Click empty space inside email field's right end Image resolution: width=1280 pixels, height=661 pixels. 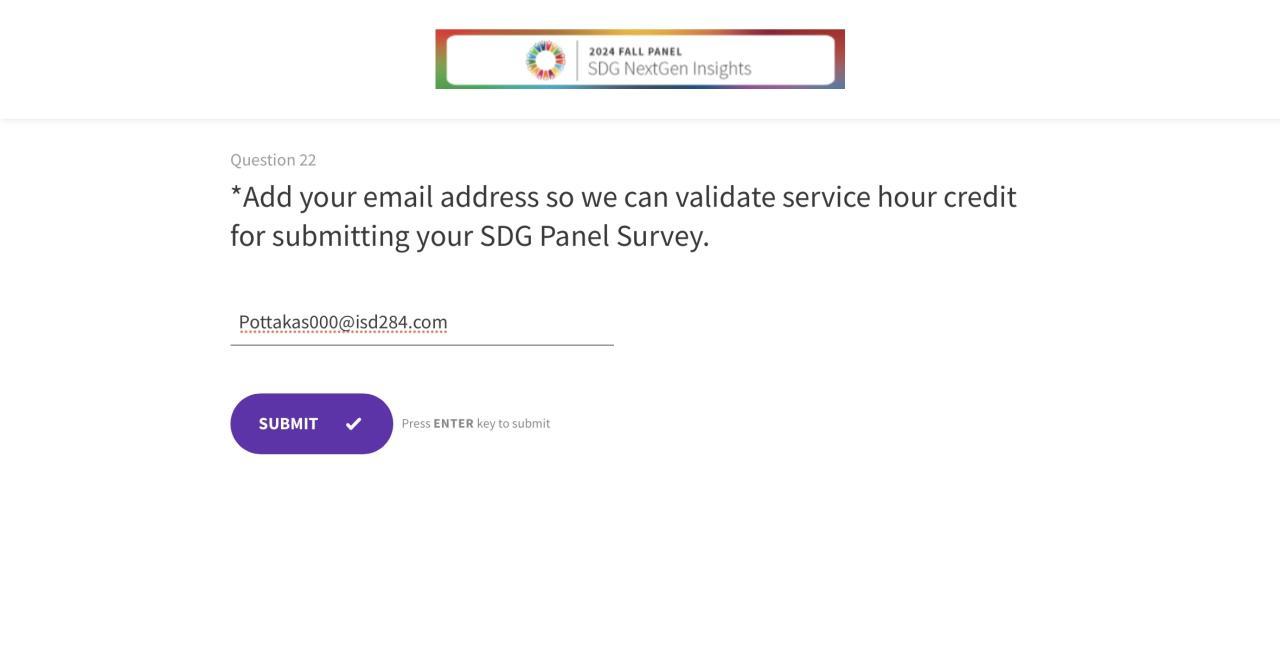point(570,322)
